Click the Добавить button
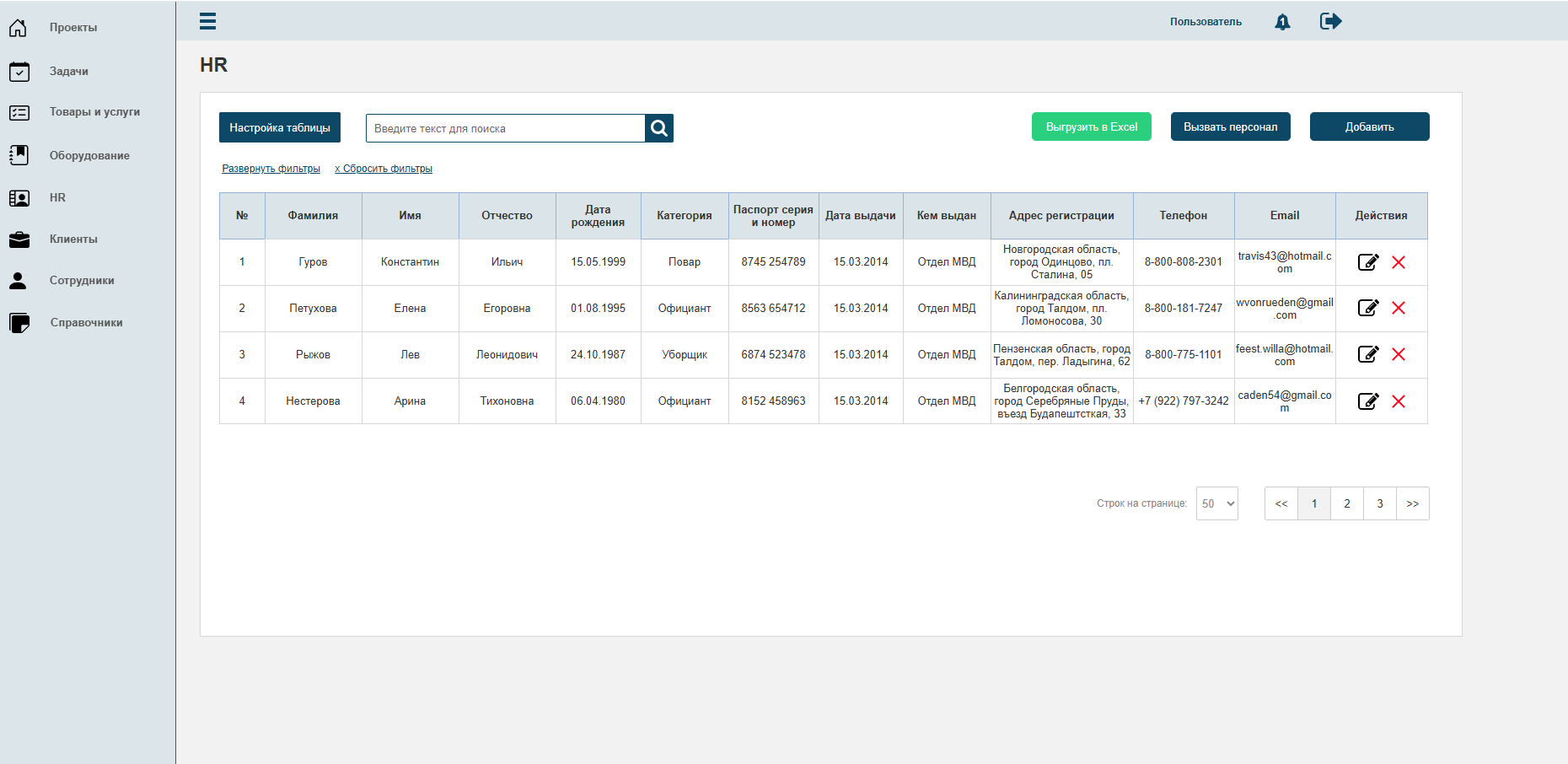The image size is (1568, 764). click(1370, 126)
